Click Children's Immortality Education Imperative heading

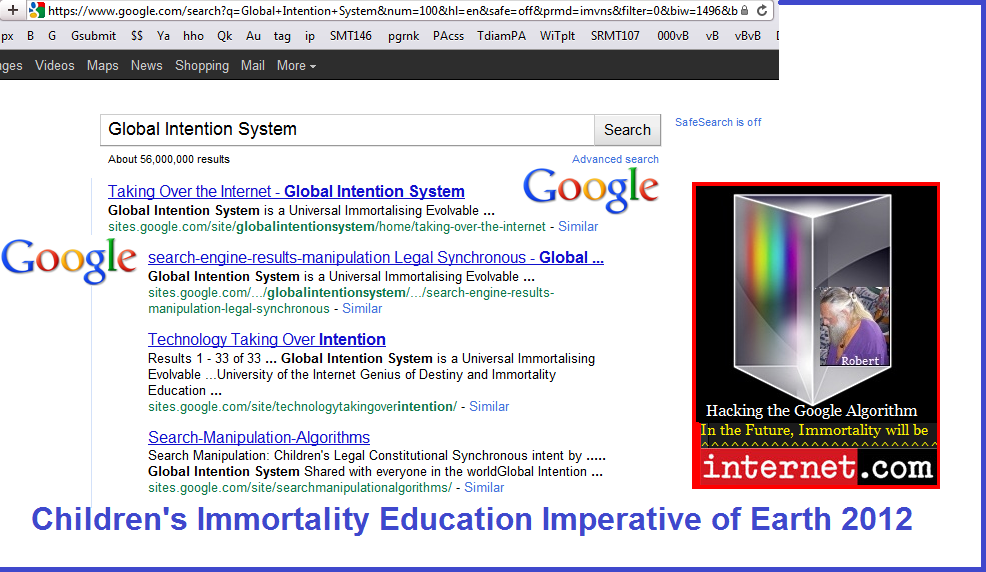[472, 519]
